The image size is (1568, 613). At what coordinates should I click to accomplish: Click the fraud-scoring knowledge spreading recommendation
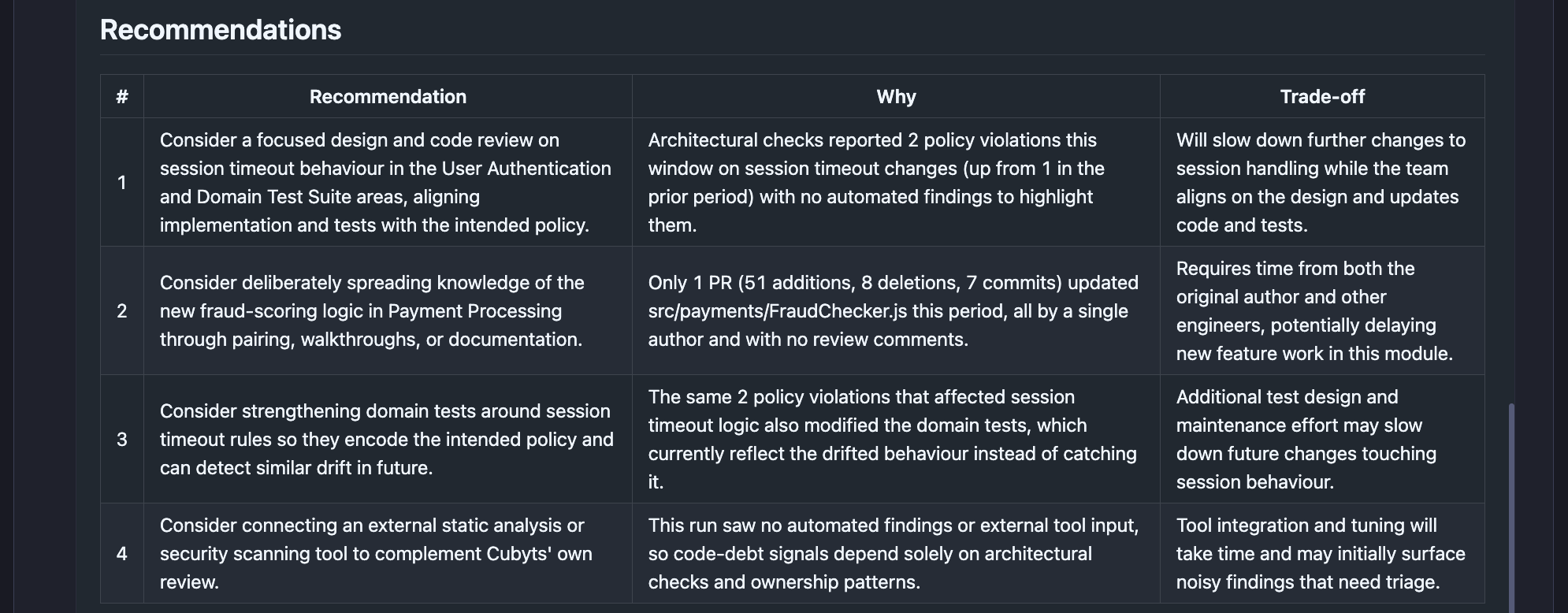388,311
